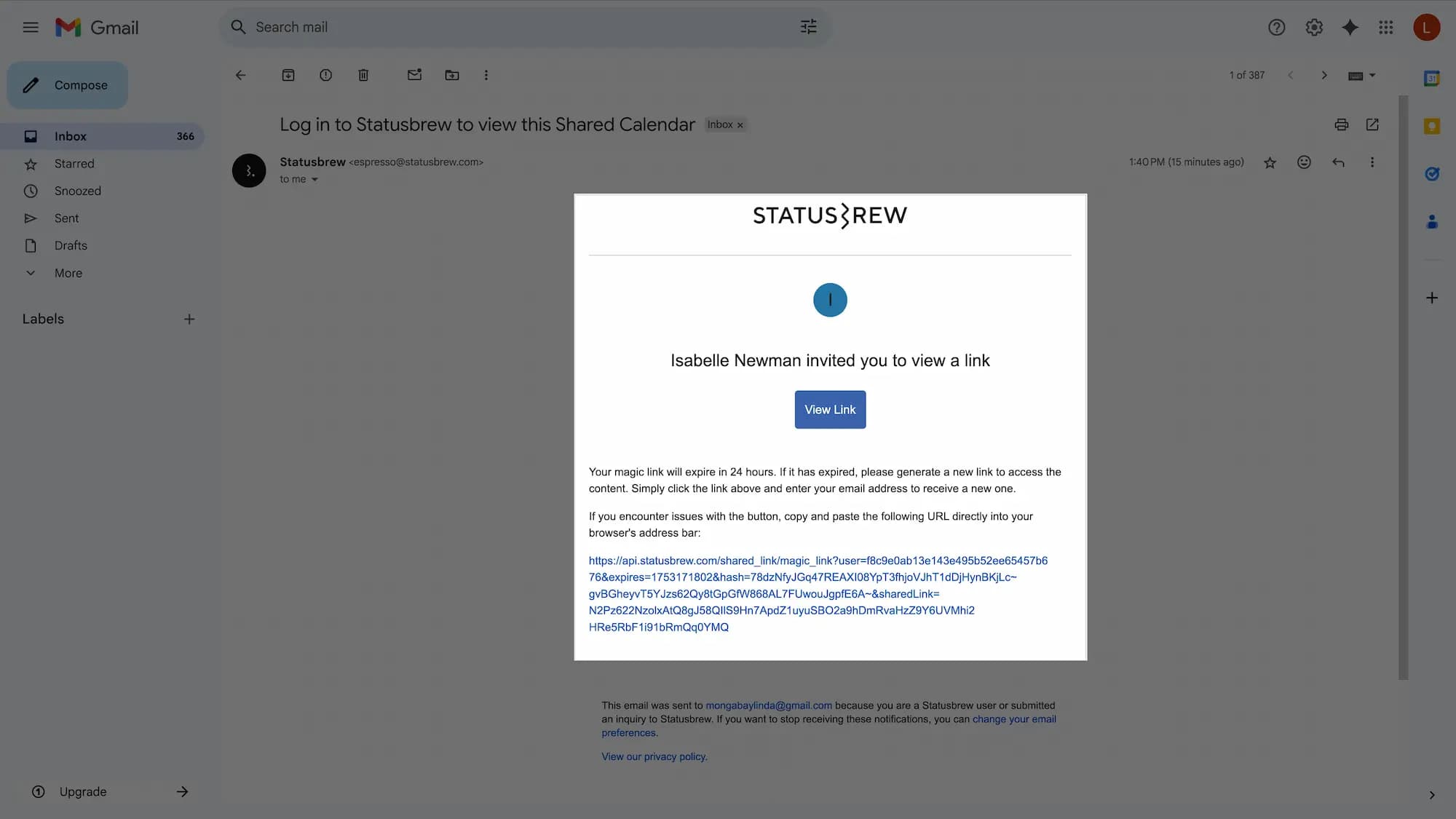The width and height of the screenshot is (1456, 819).
Task: Remove the Inbox label from this email
Action: click(x=740, y=125)
